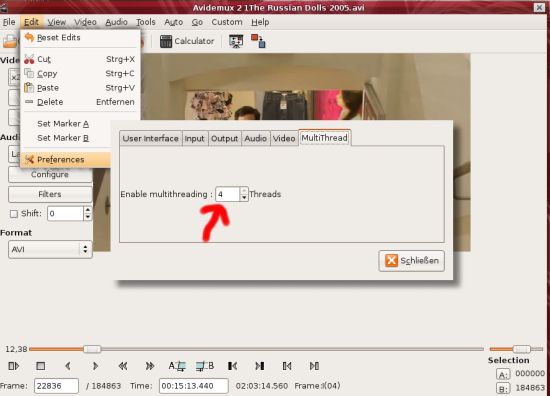
Task: Click the Shift value field
Action: (x=65, y=214)
